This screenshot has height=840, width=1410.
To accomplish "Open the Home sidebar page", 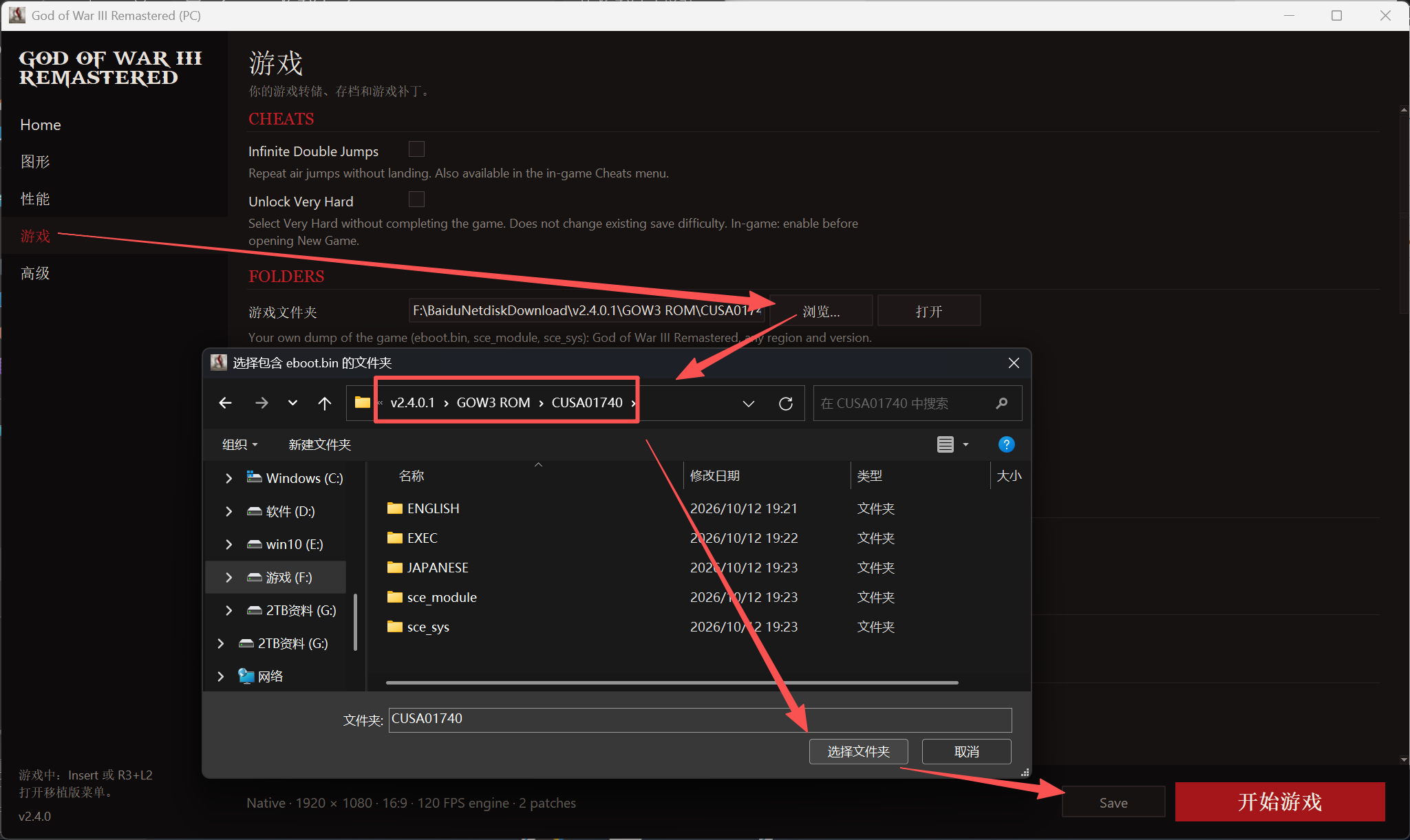I will click(41, 125).
